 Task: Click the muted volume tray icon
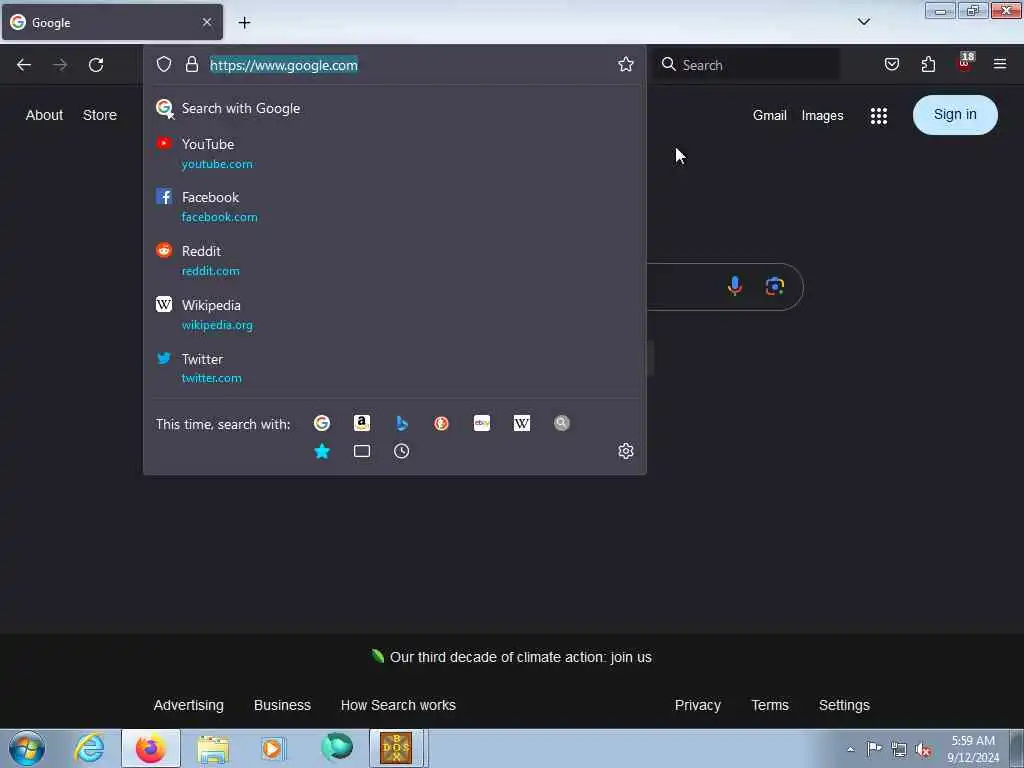tap(923, 750)
